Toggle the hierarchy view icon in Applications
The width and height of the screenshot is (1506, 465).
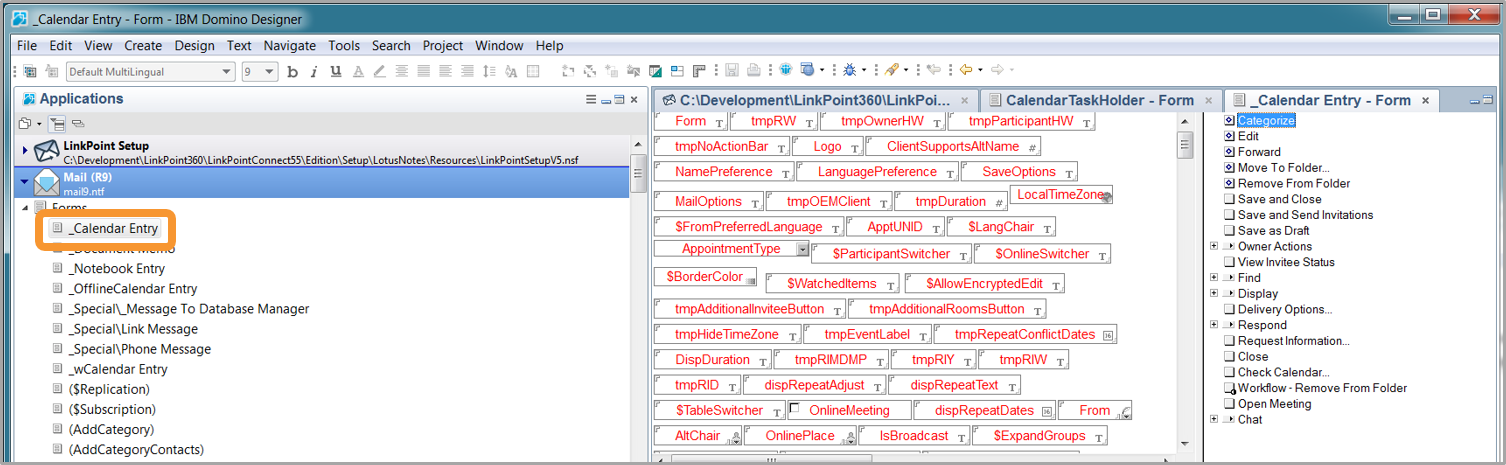tap(57, 123)
